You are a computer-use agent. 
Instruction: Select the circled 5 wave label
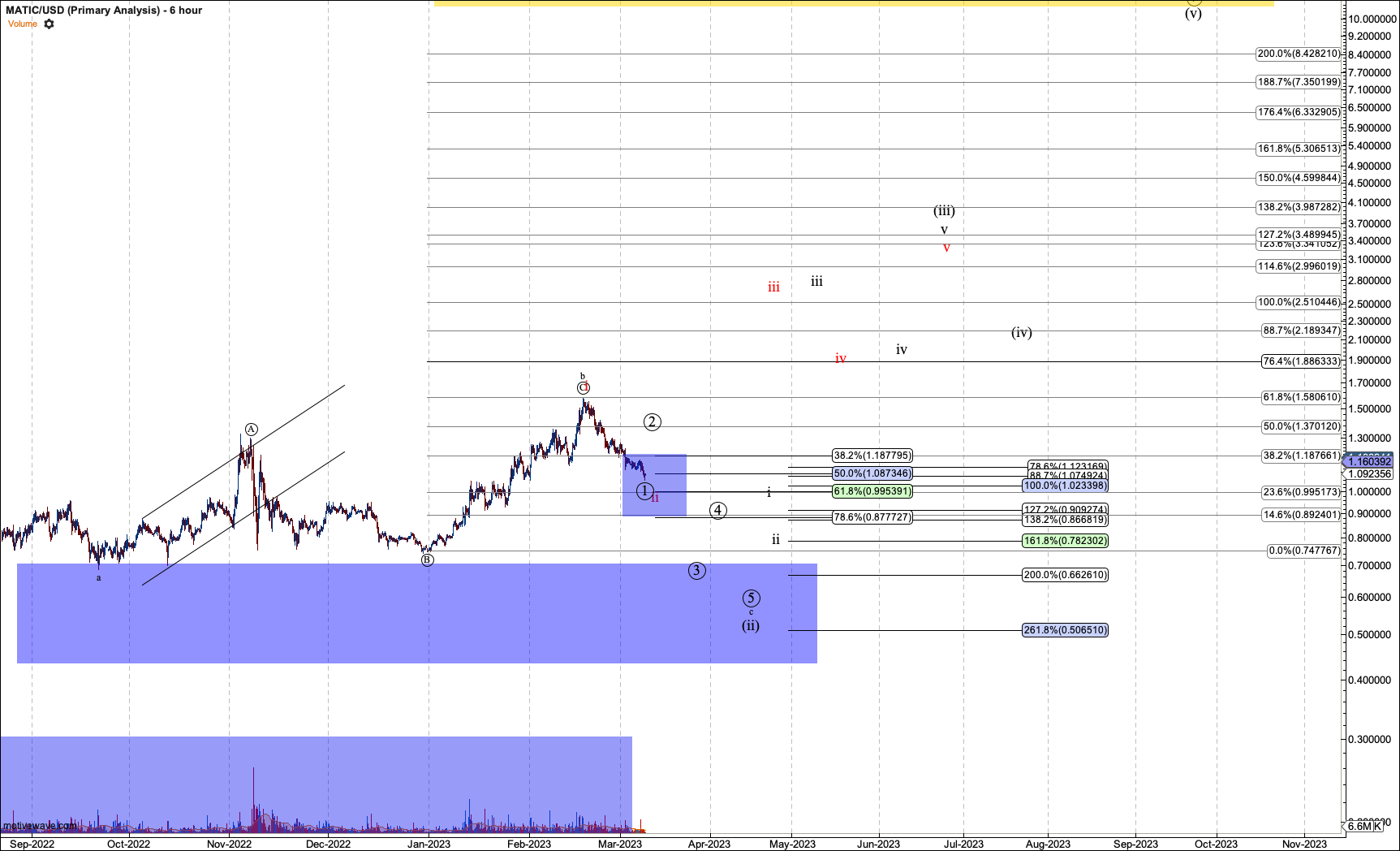coord(752,598)
